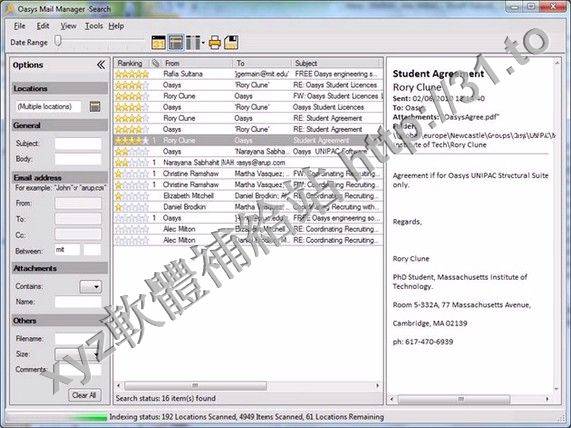Open the Size dropdown under Others

pos(77,354)
